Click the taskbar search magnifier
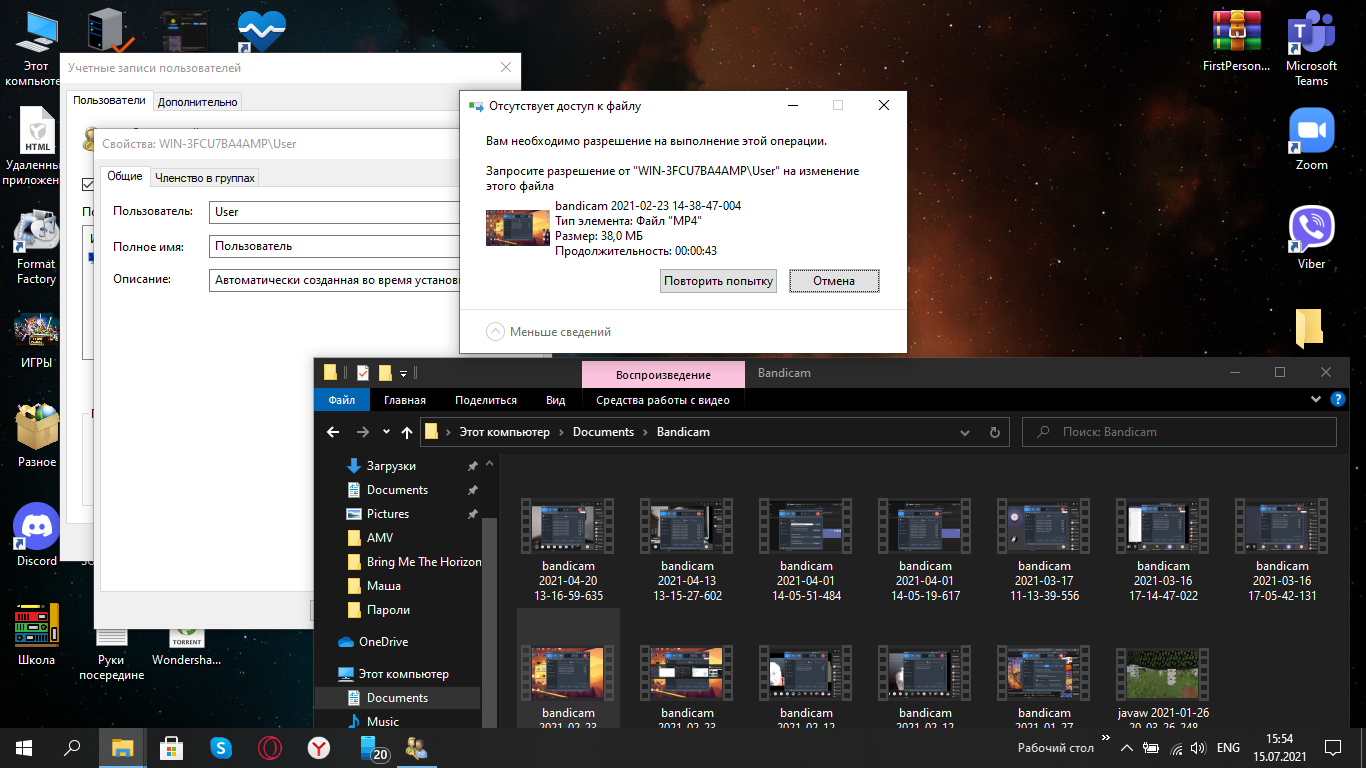Screen dimensions: 1366x768 72,747
